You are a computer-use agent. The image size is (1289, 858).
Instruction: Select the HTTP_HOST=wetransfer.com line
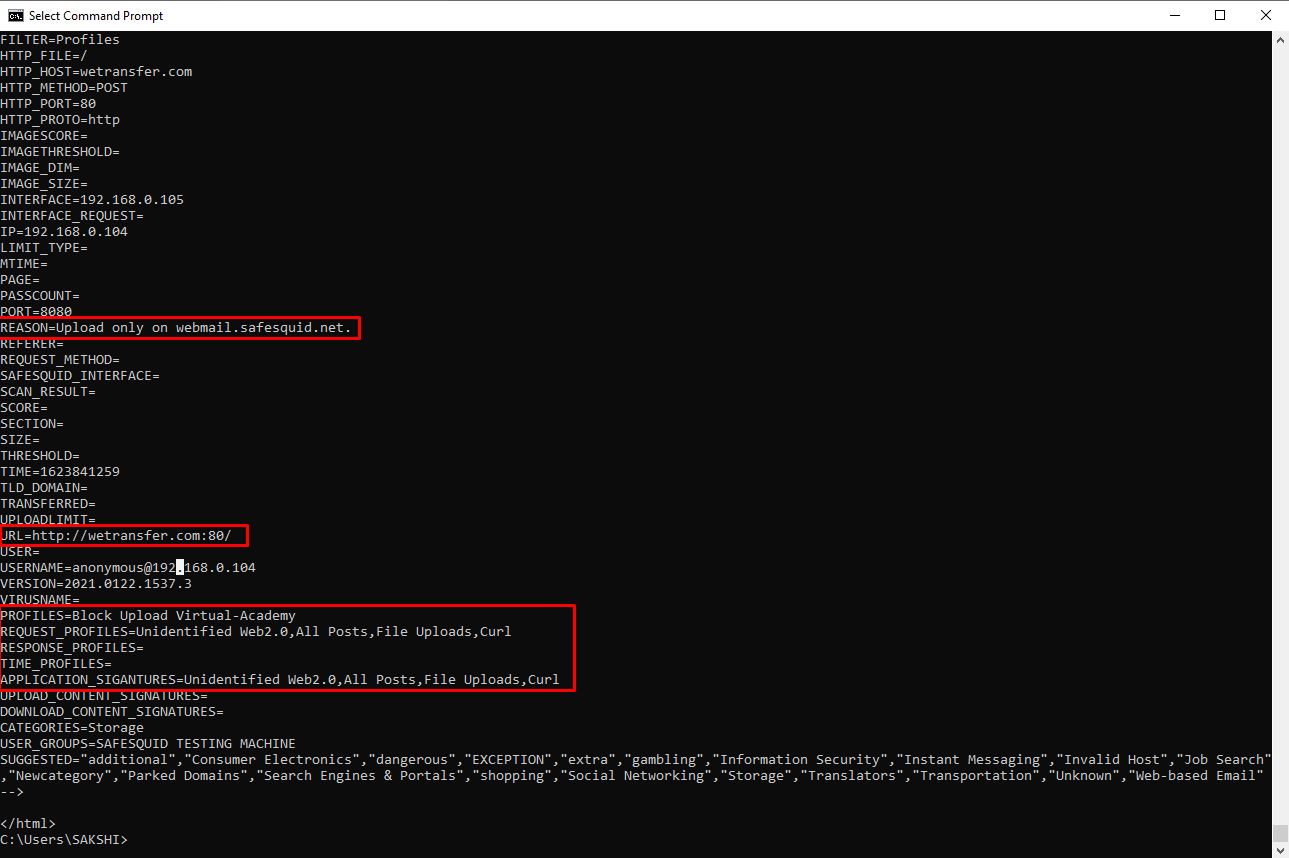click(96, 71)
